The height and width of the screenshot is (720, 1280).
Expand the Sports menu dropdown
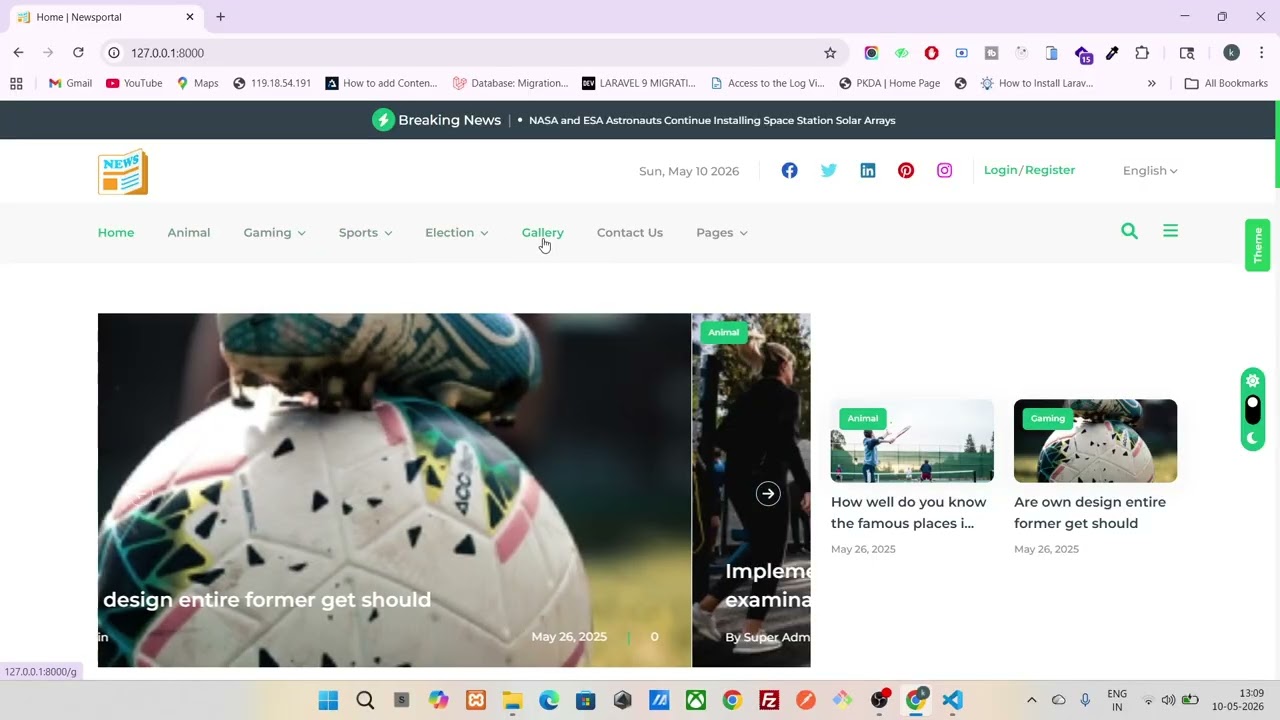[x=365, y=232]
